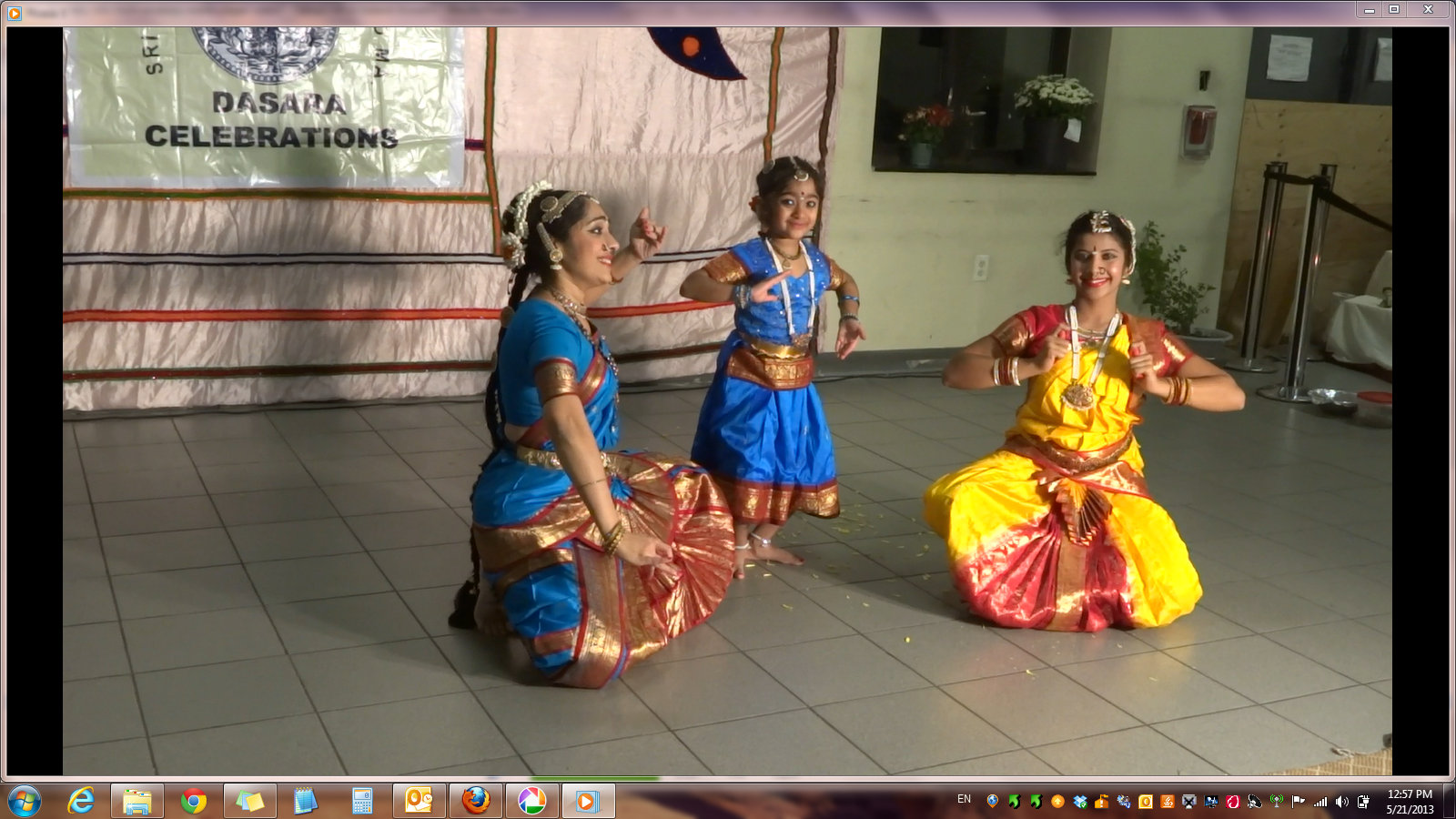Open the volume speaker control
Screen dimensions: 1456x819
1341,802
